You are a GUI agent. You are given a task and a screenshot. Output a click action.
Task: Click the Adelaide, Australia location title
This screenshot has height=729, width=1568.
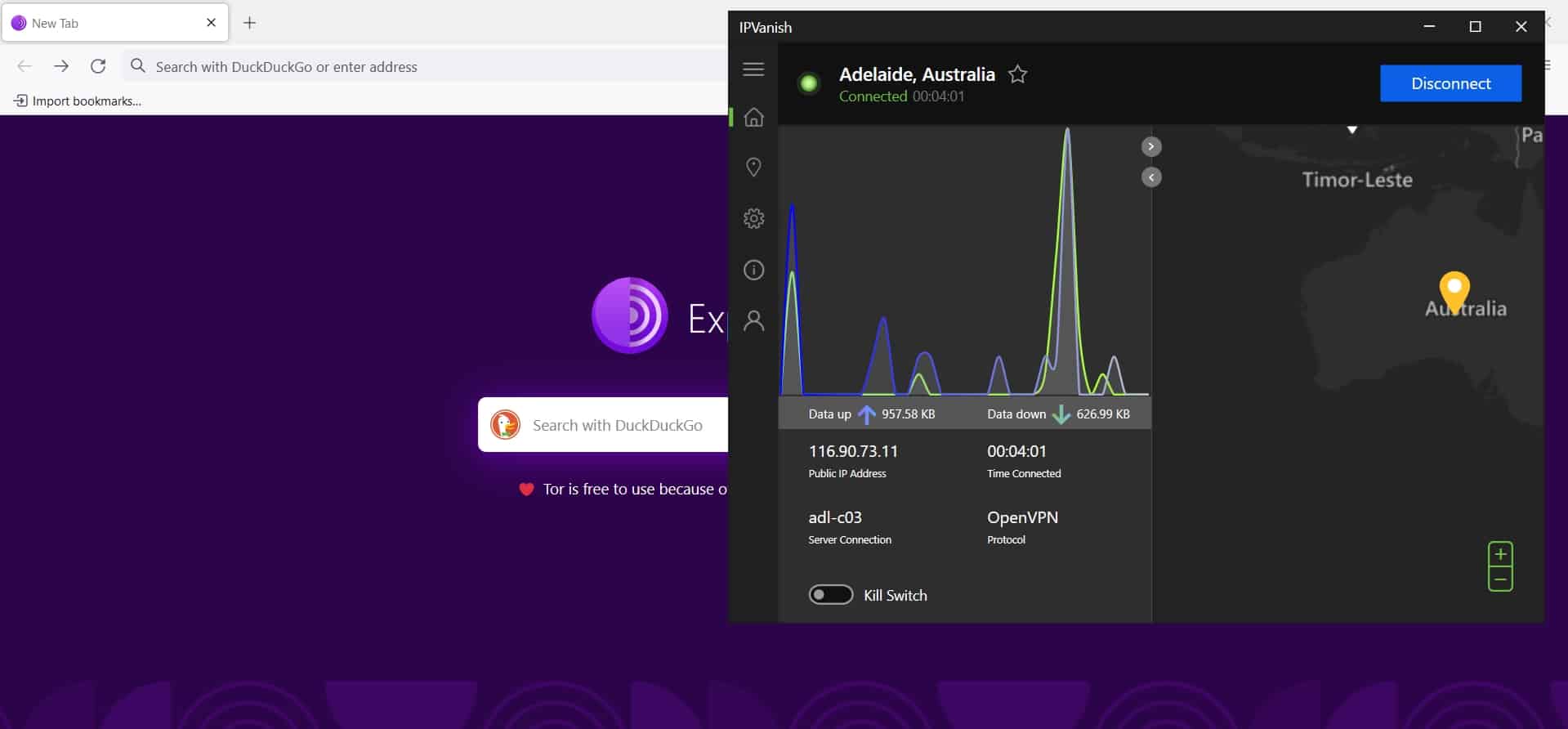tap(917, 74)
